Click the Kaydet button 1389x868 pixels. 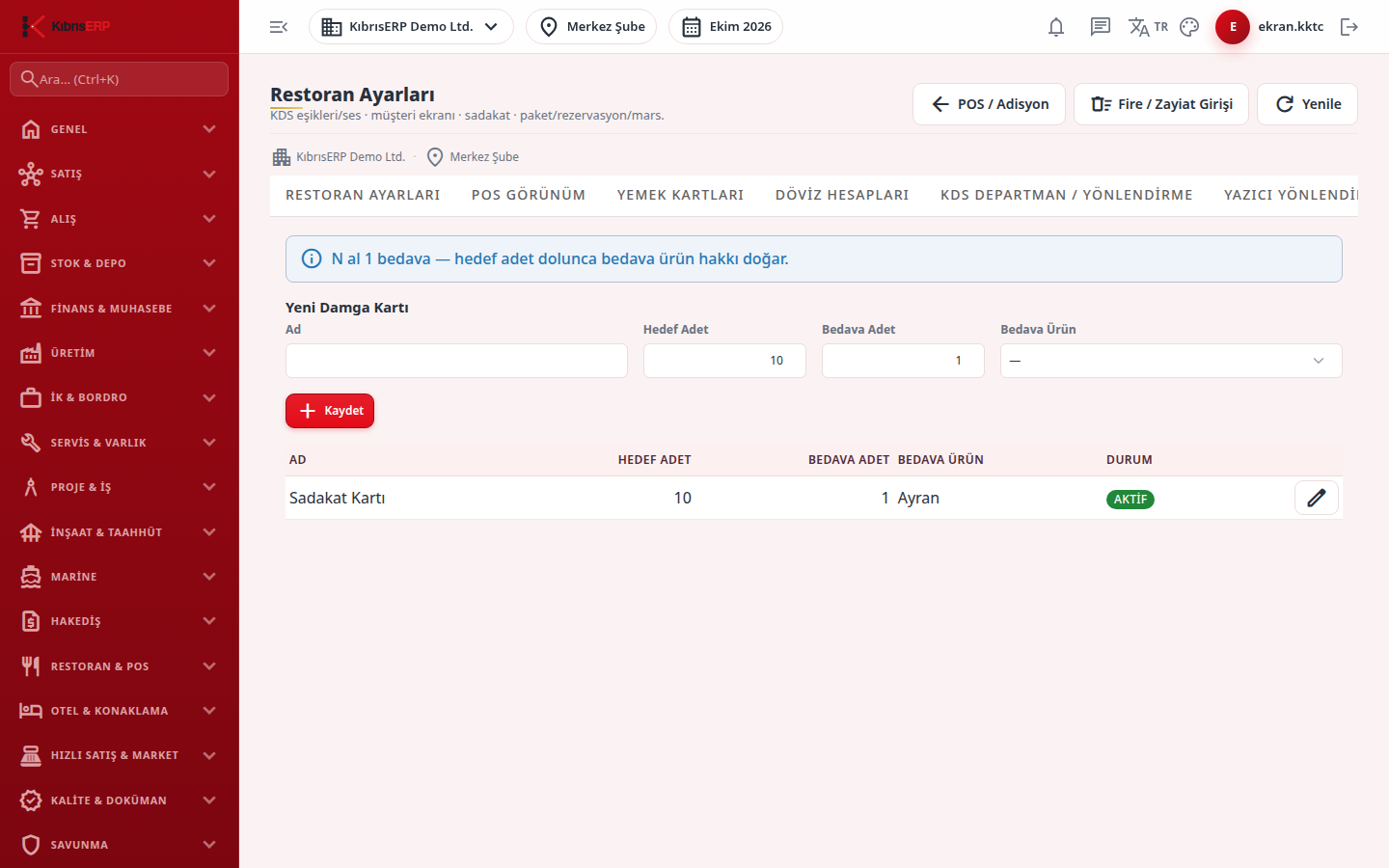(x=330, y=411)
